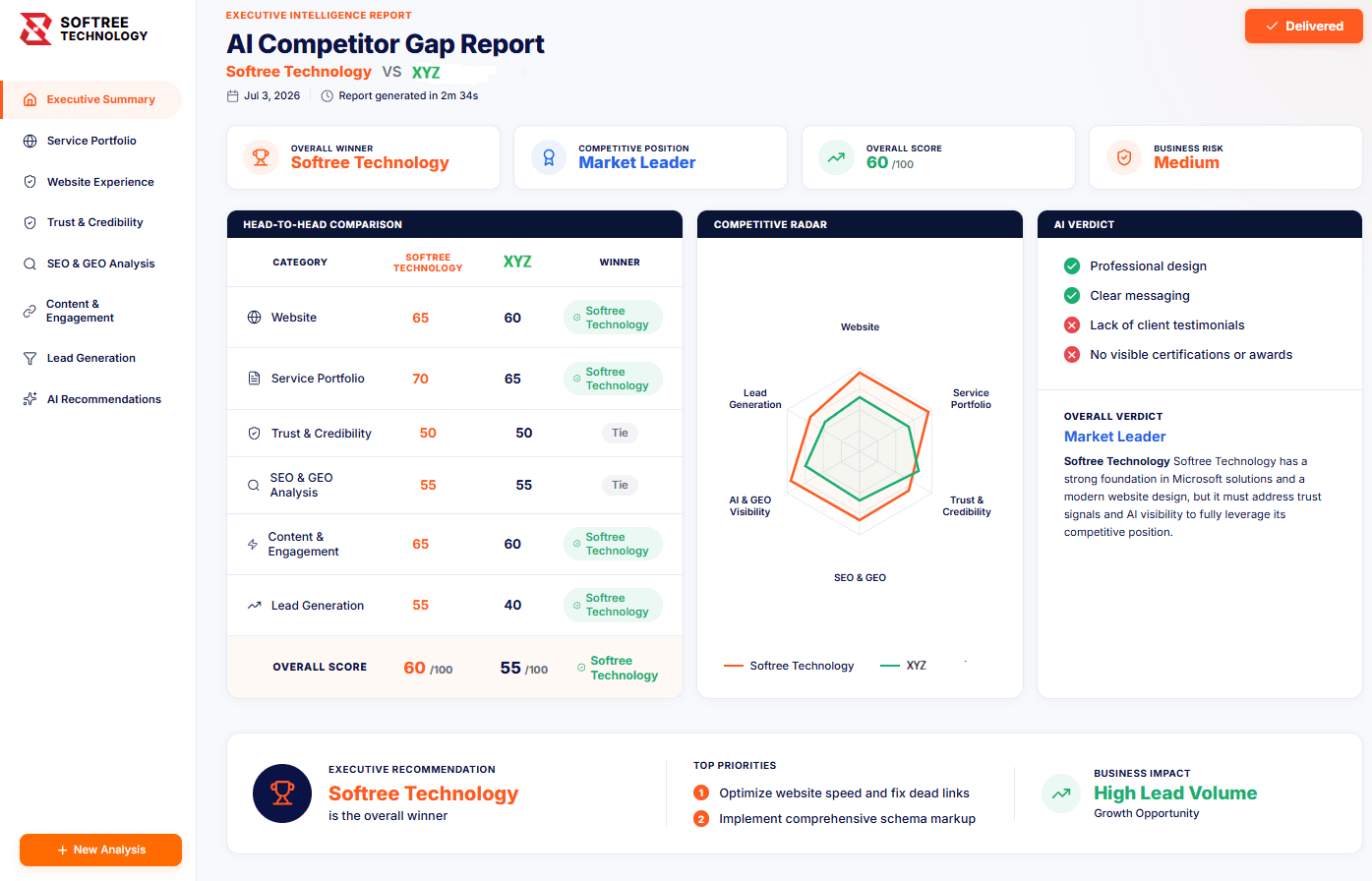Click the Softree Technology winner badge in Website row
This screenshot has width=1372, height=881.
click(x=613, y=318)
